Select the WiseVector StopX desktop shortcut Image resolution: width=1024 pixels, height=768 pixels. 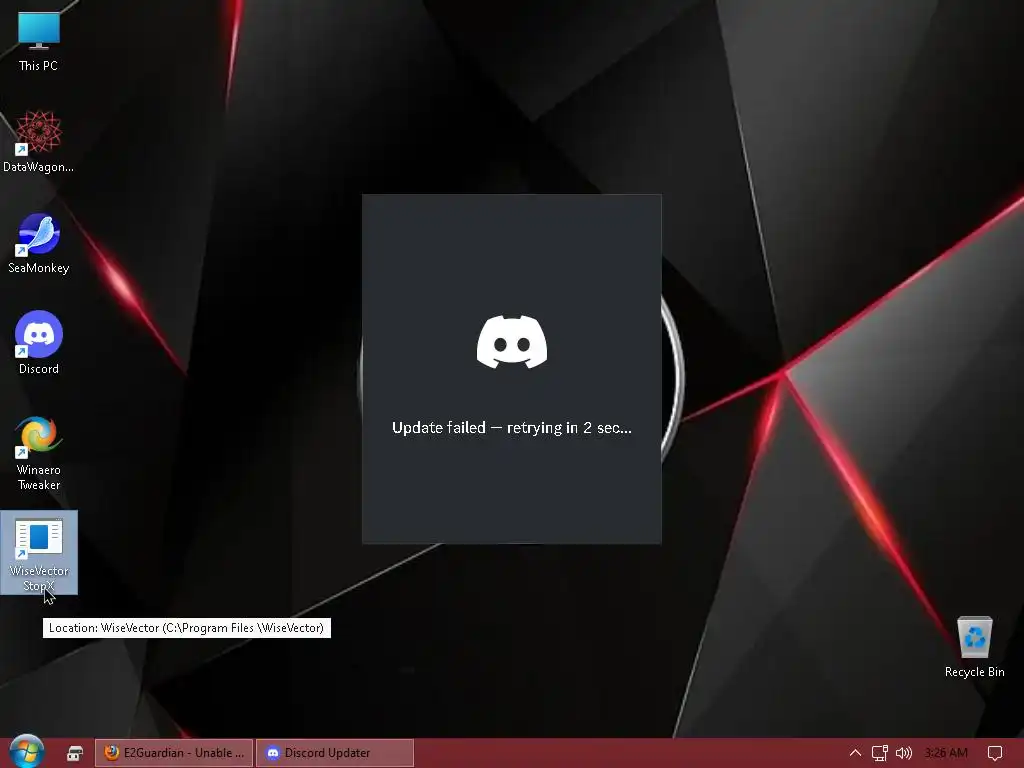click(39, 552)
